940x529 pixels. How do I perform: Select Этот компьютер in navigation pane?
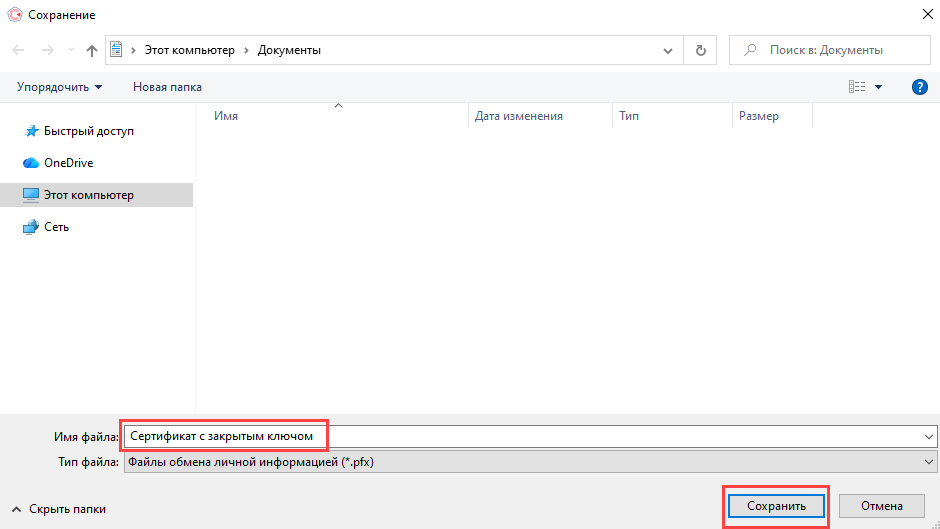pos(88,195)
